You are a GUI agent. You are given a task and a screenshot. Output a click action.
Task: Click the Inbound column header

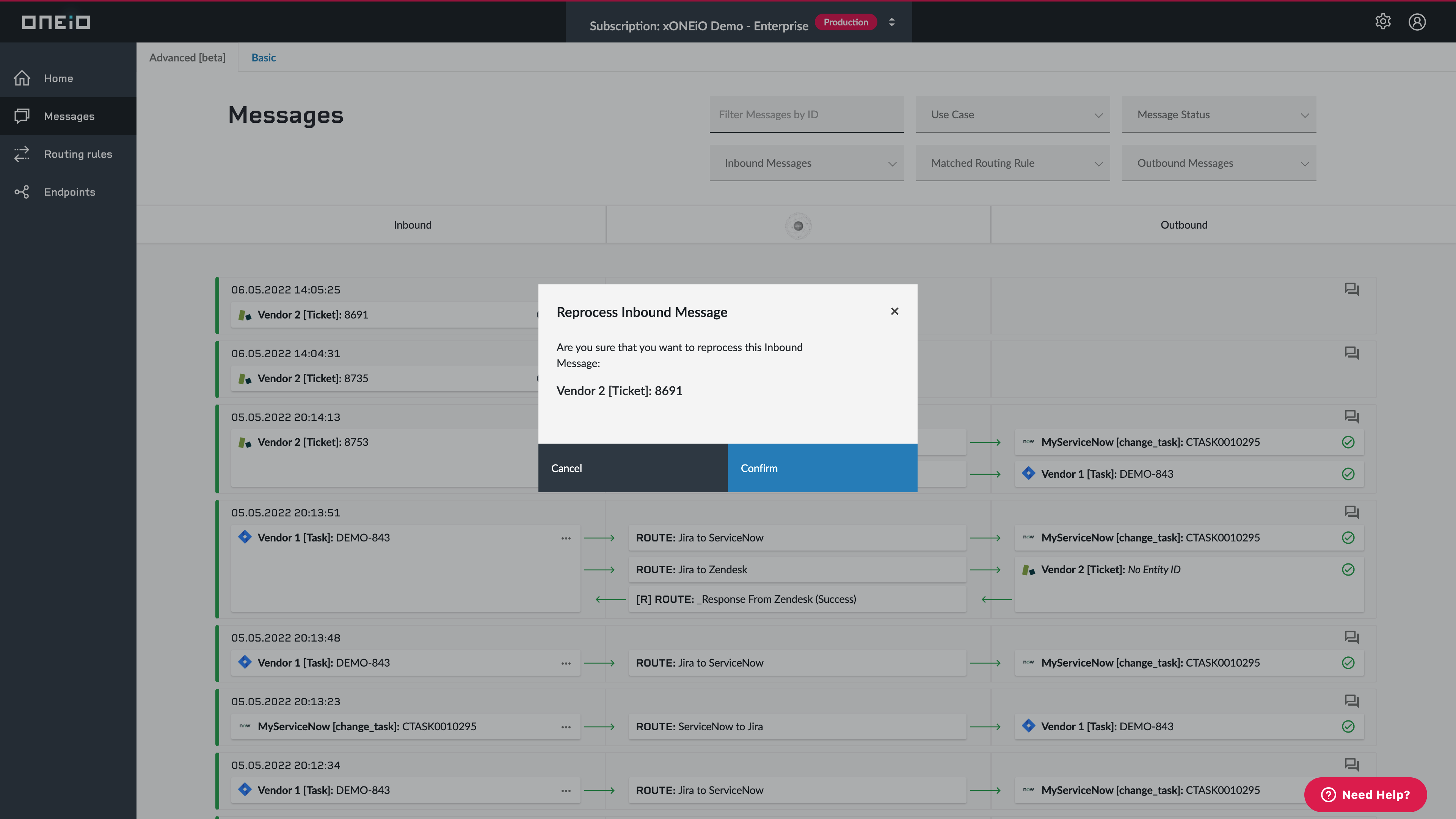click(x=413, y=225)
